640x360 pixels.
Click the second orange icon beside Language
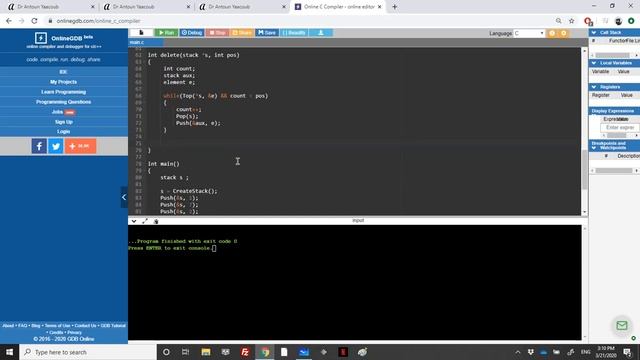point(564,33)
